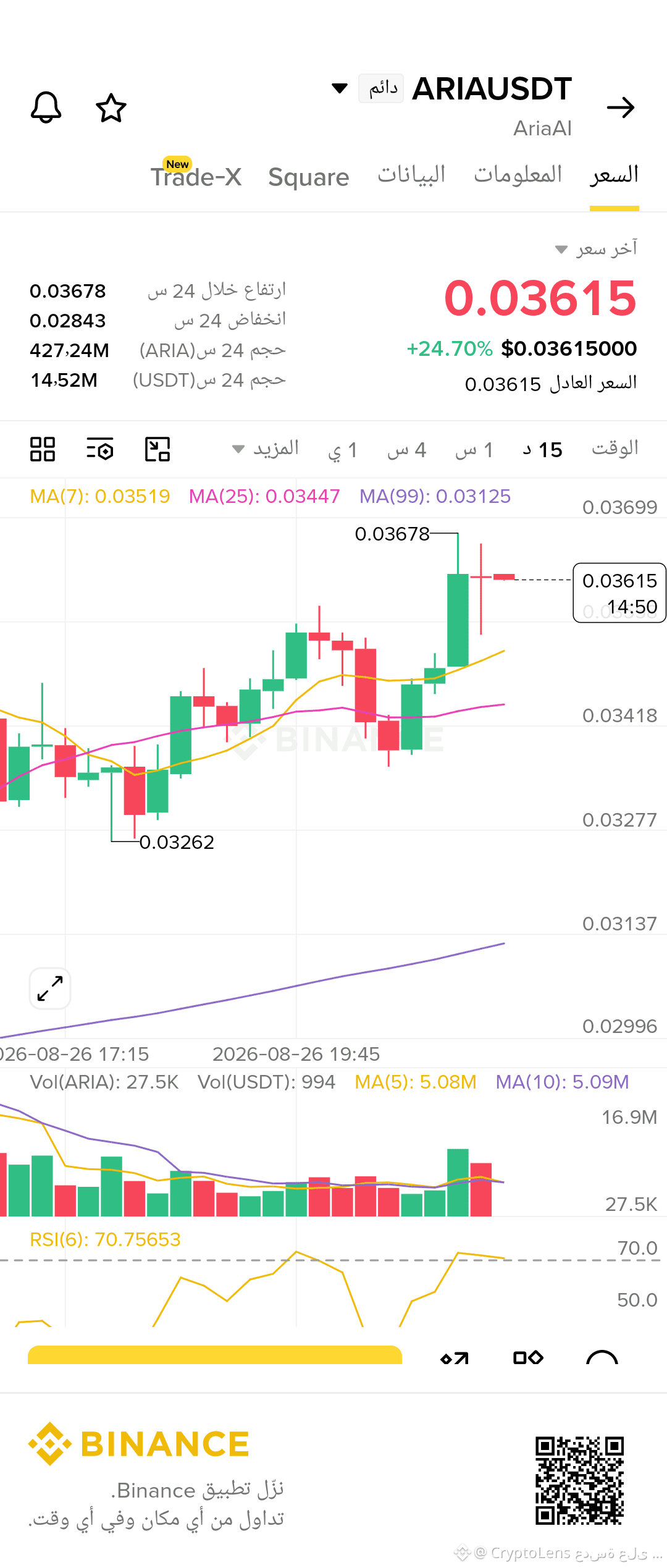Viewport: 667px width, 1568px height.
Task: Tap the 0.03678 high price marker
Action: click(392, 534)
